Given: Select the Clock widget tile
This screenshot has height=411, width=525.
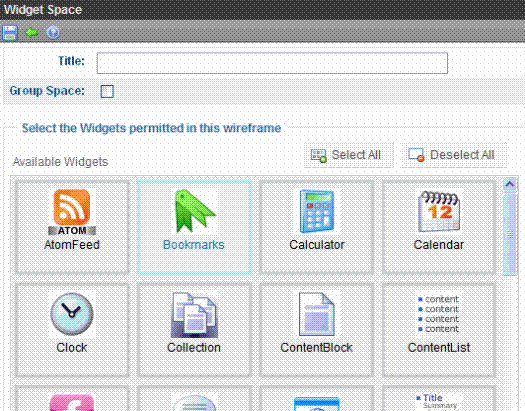Looking at the screenshot, I should 72,330.
